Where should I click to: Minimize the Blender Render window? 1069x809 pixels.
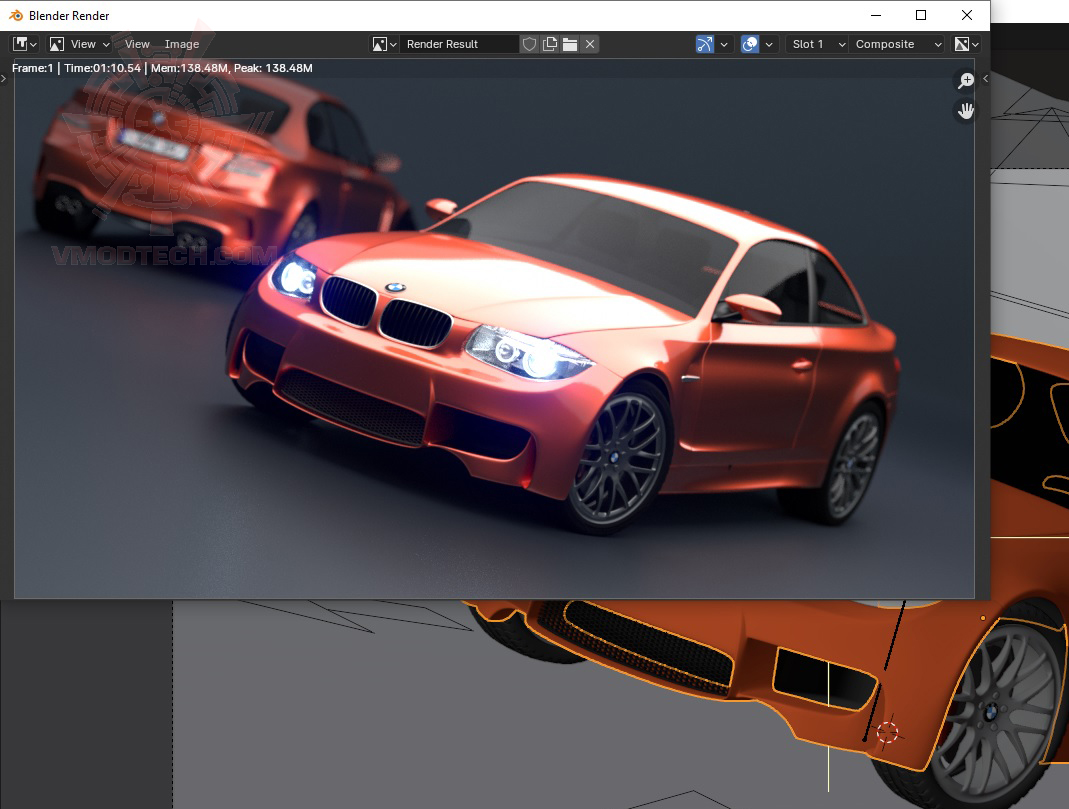pyautogui.click(x=876, y=15)
